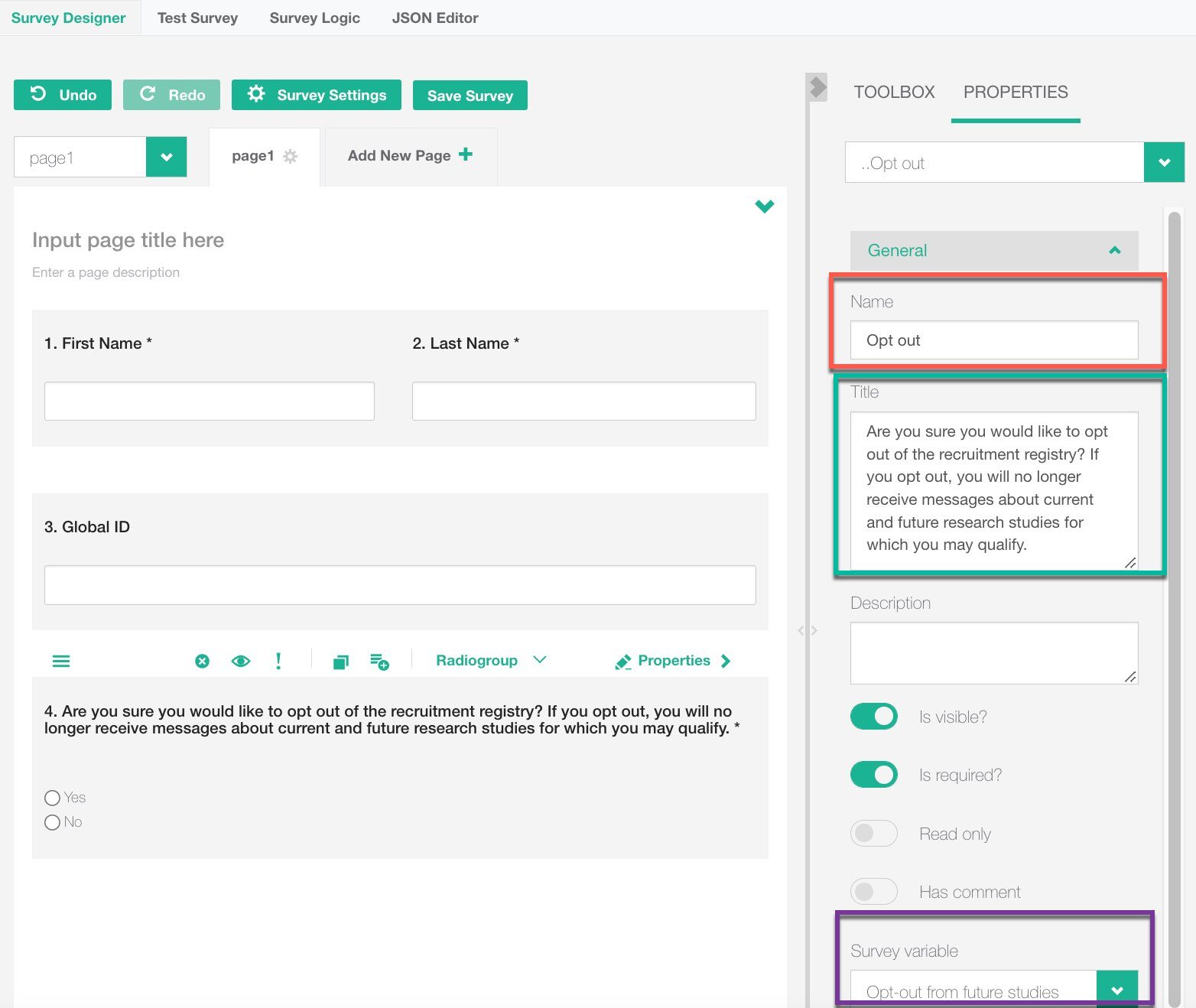This screenshot has height=1008, width=1196.
Task: Click the exclamation mark required icon
Action: point(278,662)
